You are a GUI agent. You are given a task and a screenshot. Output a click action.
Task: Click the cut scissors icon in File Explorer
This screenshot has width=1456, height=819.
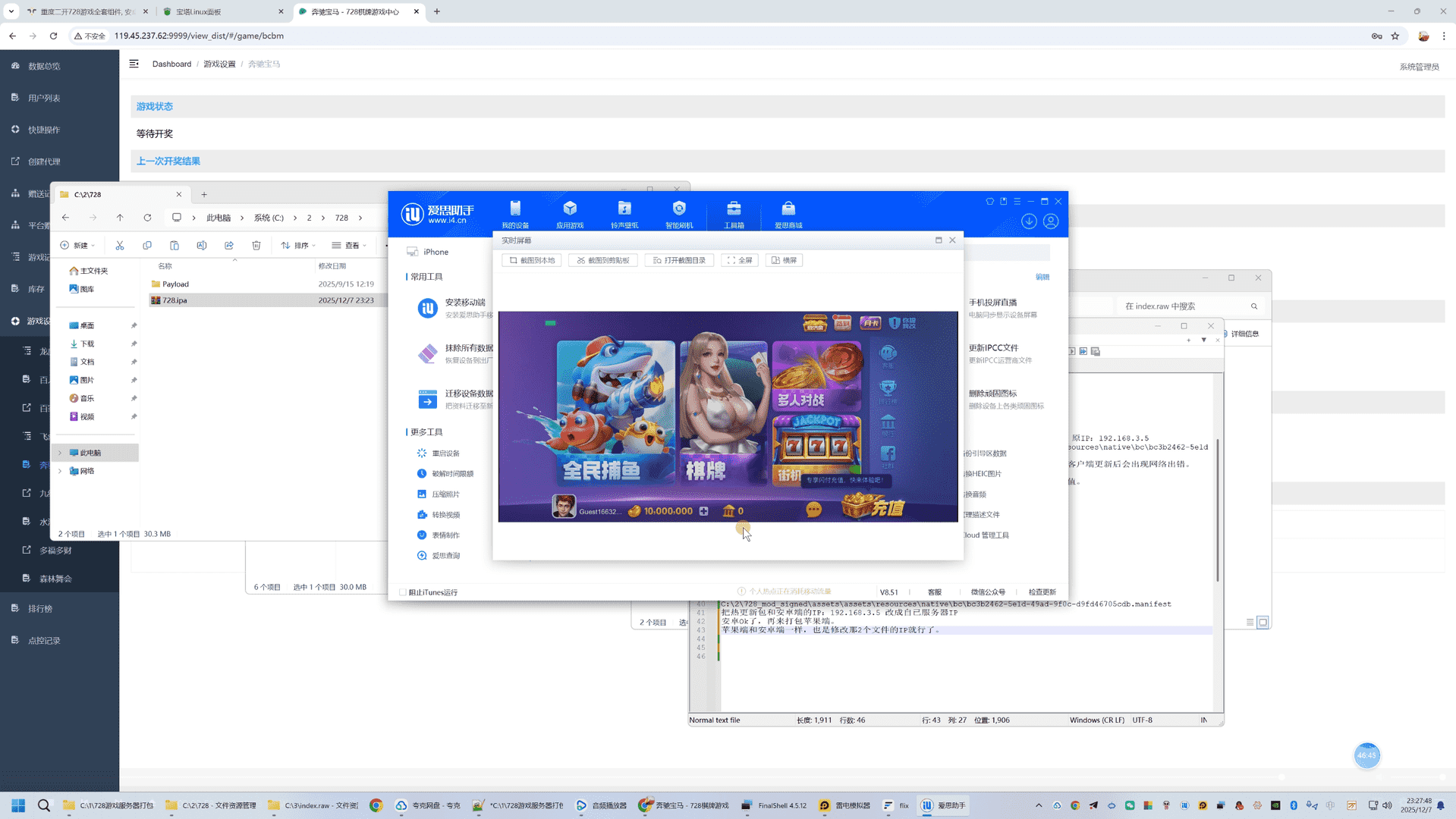(120, 245)
